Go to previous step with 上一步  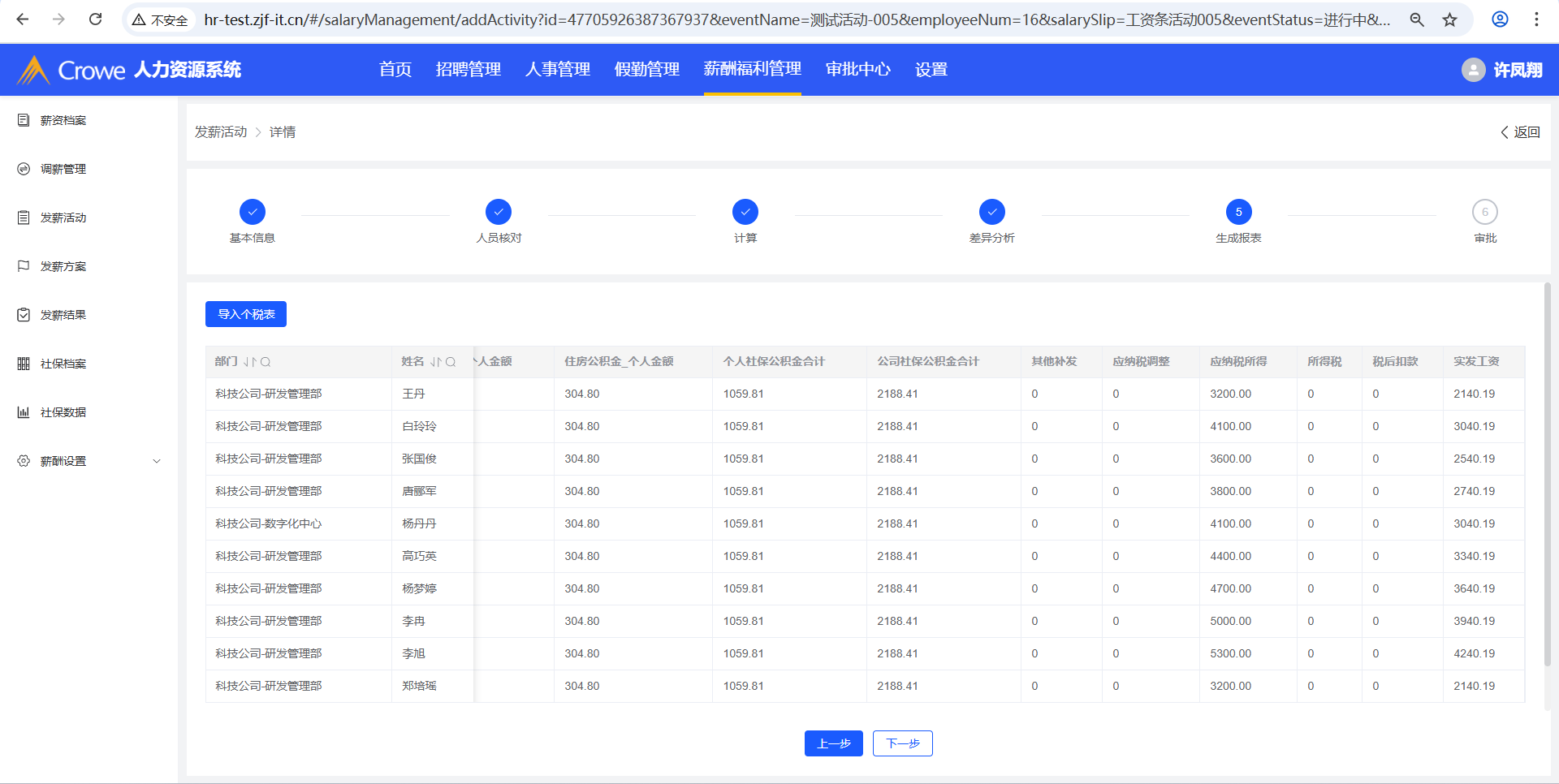click(833, 743)
